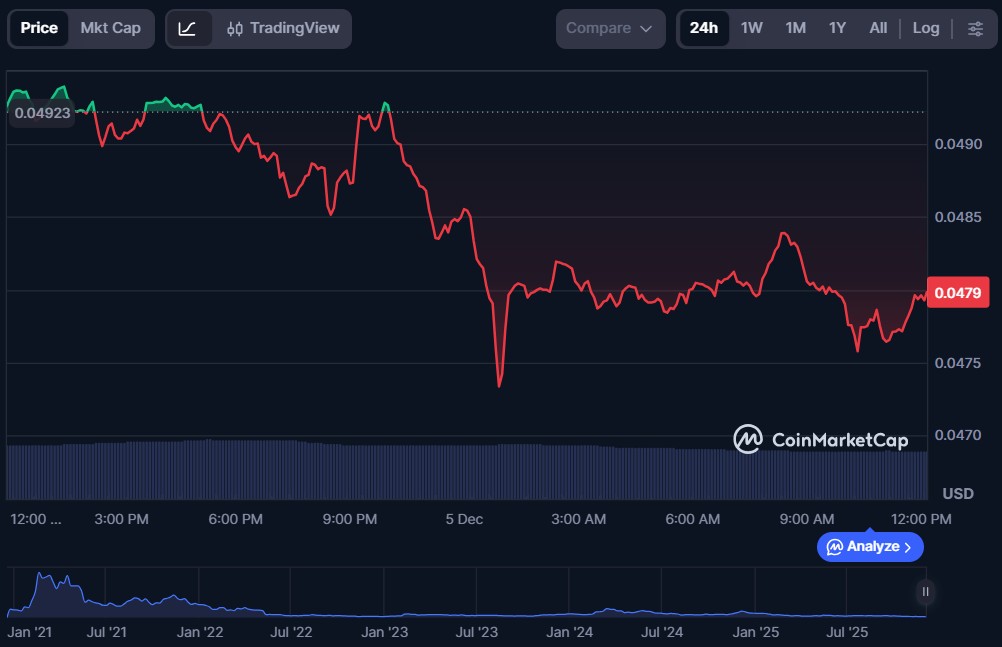Click the 0.04923 opening price label
The height and width of the screenshot is (647, 1002).
(x=43, y=113)
